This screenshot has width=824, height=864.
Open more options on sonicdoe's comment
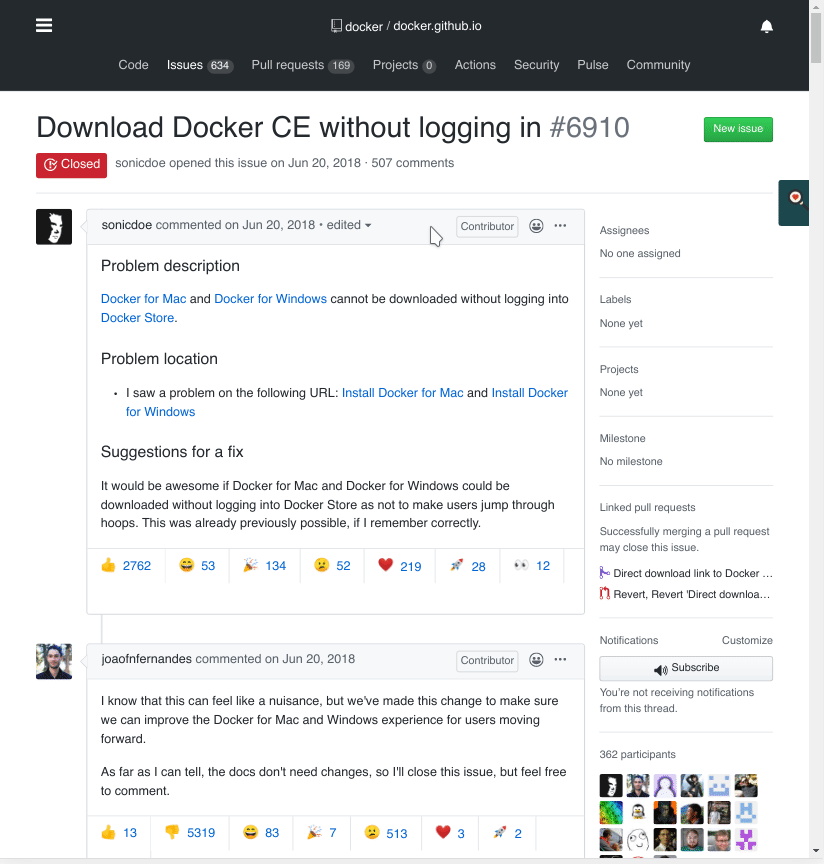click(560, 225)
